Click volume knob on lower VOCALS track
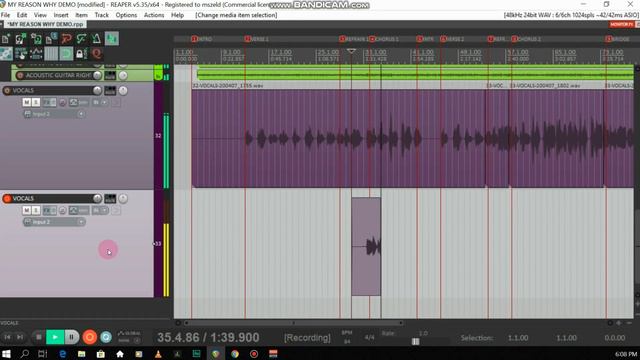This screenshot has height=360, width=640. [97, 198]
